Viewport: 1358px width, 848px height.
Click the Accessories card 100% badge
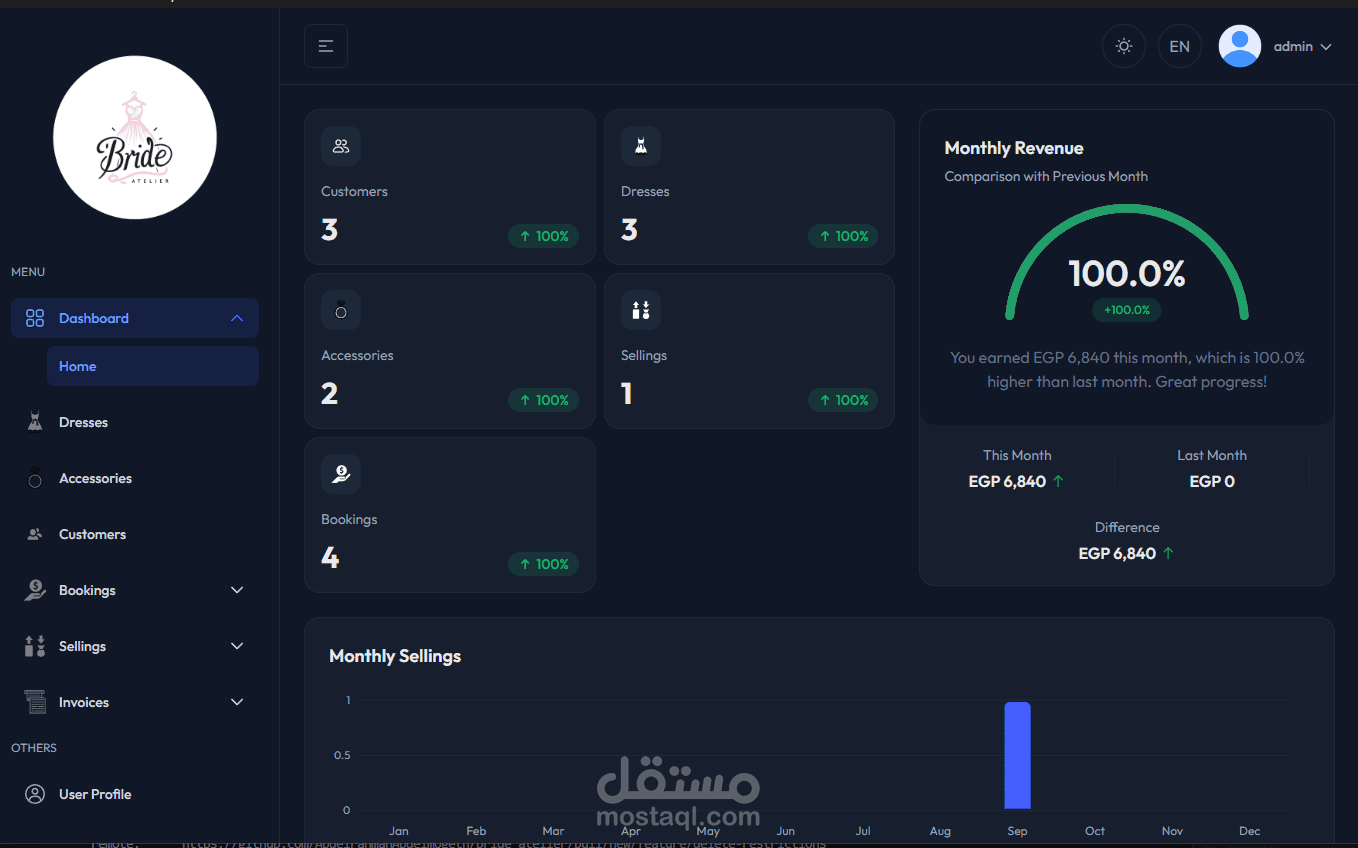coord(543,400)
